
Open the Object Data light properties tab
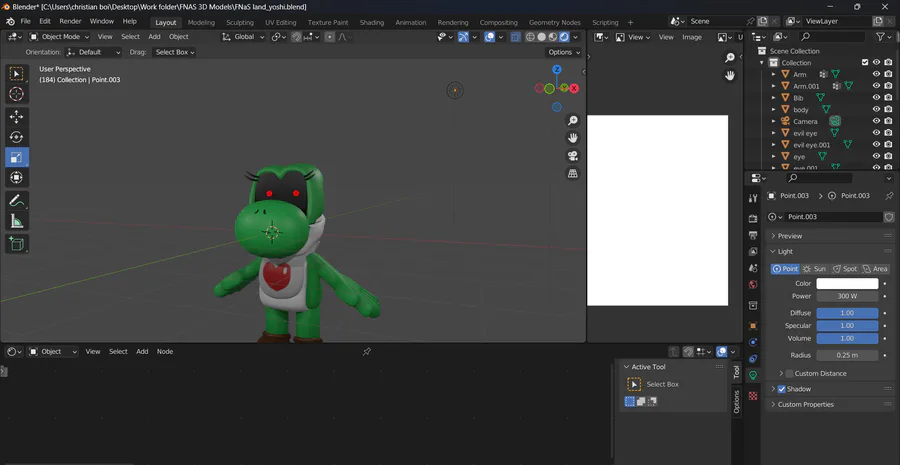tap(753, 375)
